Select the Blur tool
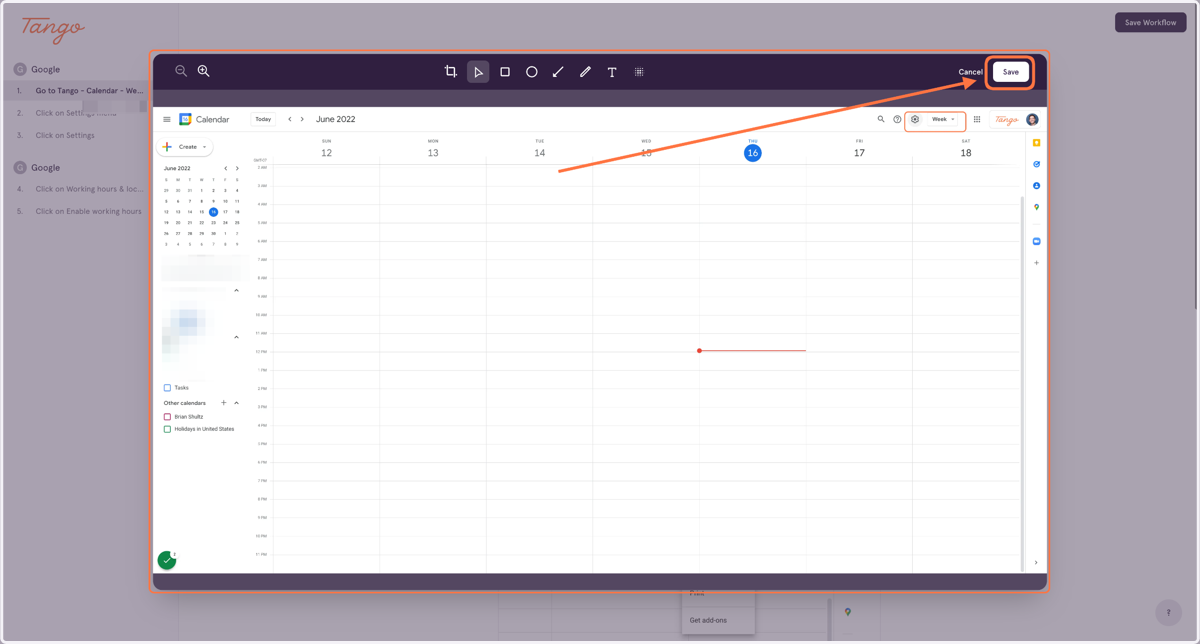Image resolution: width=1200 pixels, height=644 pixels. pos(639,72)
